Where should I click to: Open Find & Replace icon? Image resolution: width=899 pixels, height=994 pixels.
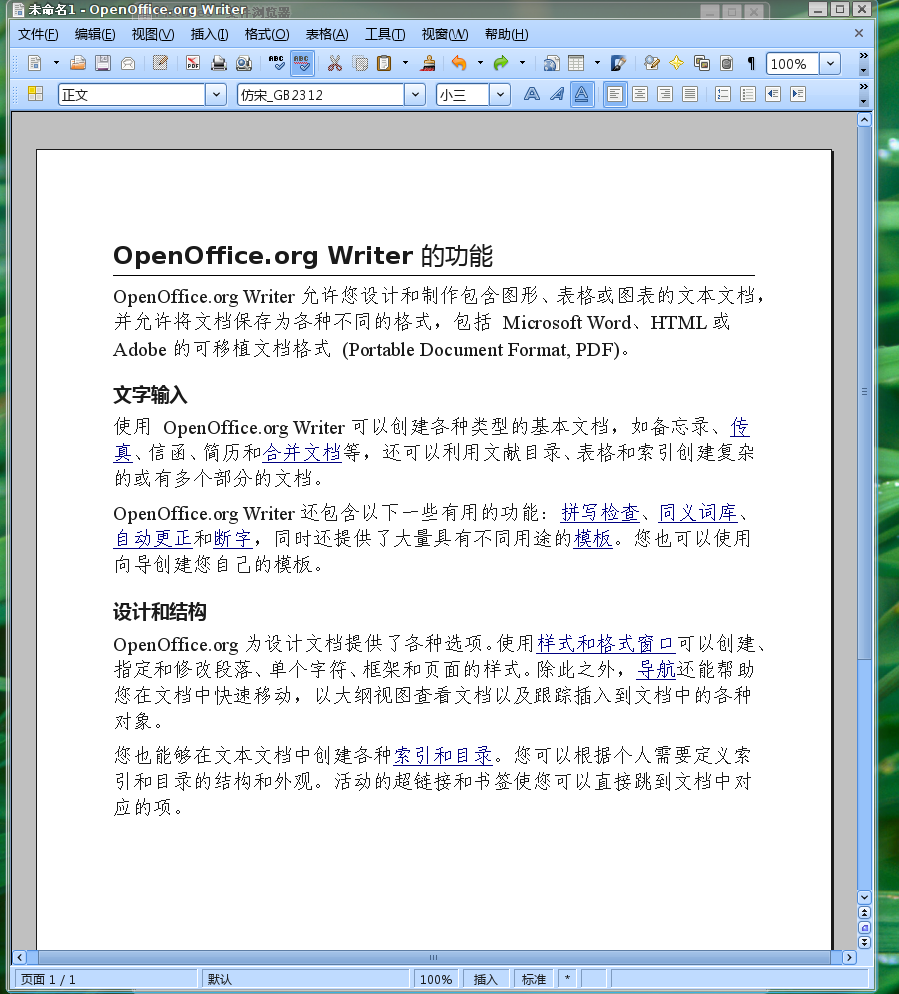point(651,63)
